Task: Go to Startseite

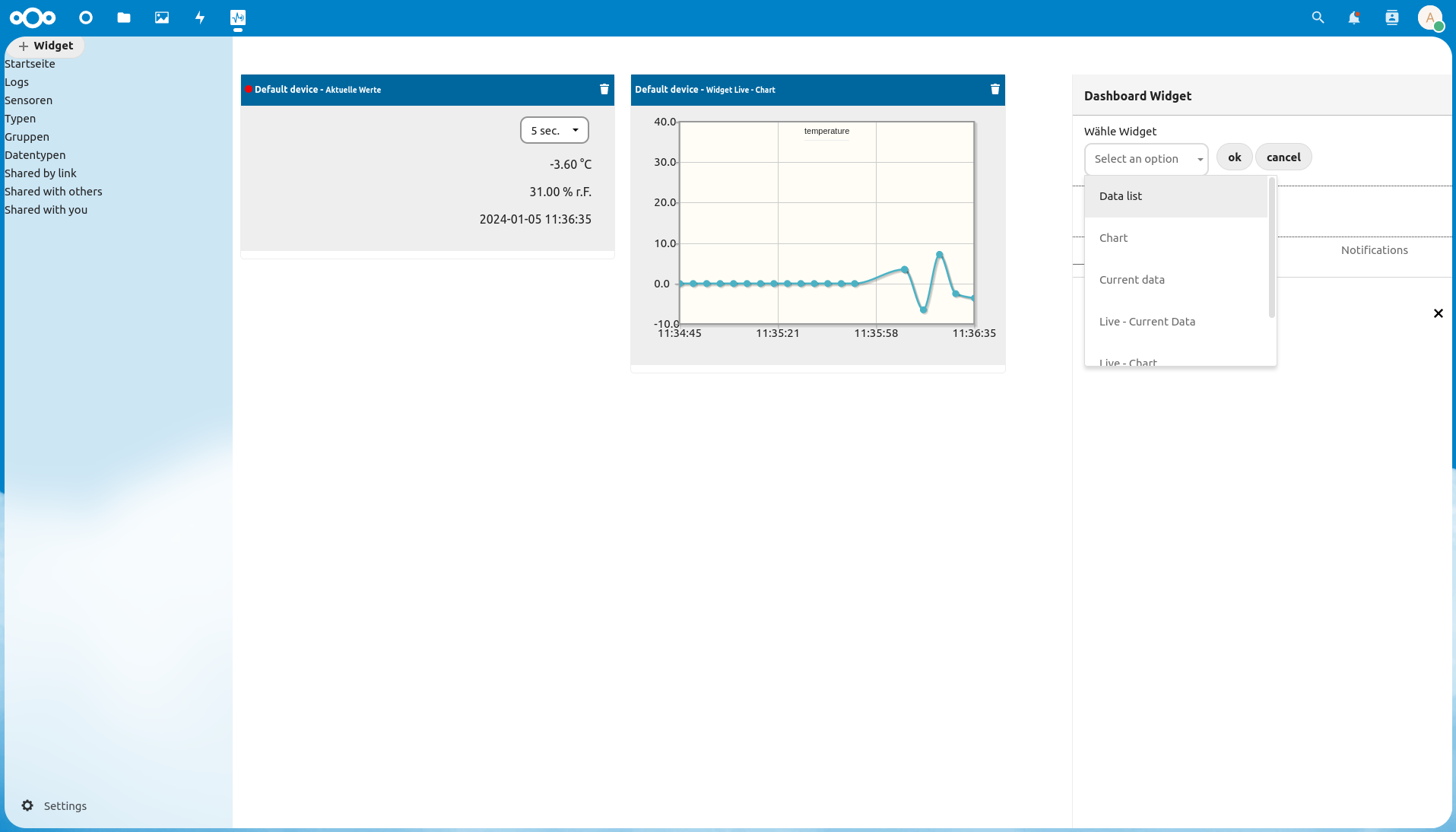Action: point(30,64)
